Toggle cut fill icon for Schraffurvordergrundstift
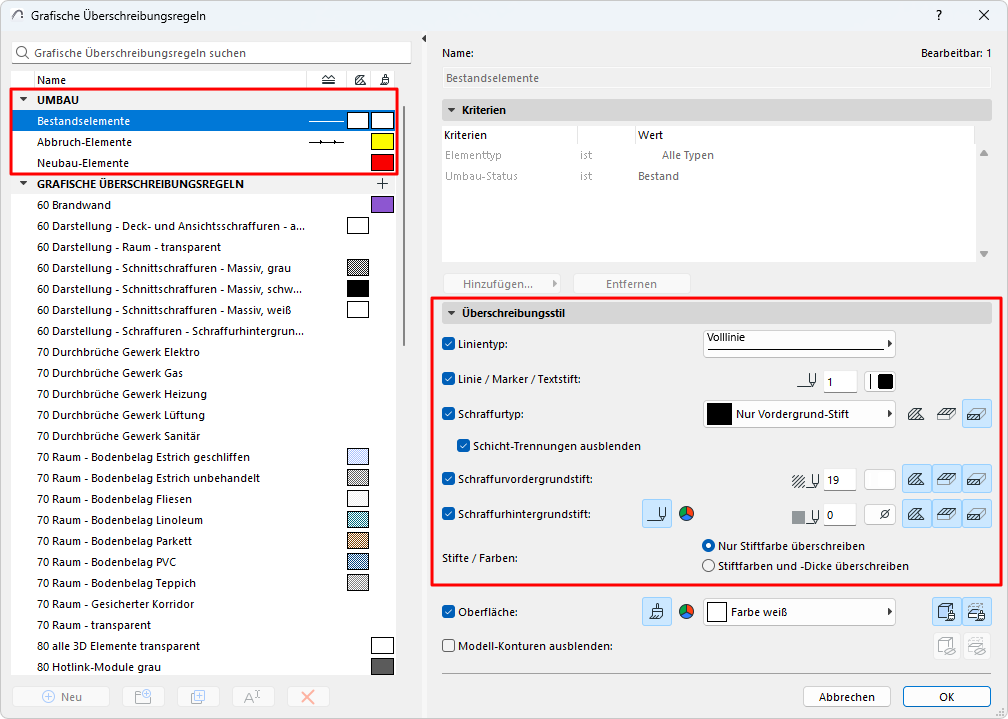 pyautogui.click(x=916, y=479)
